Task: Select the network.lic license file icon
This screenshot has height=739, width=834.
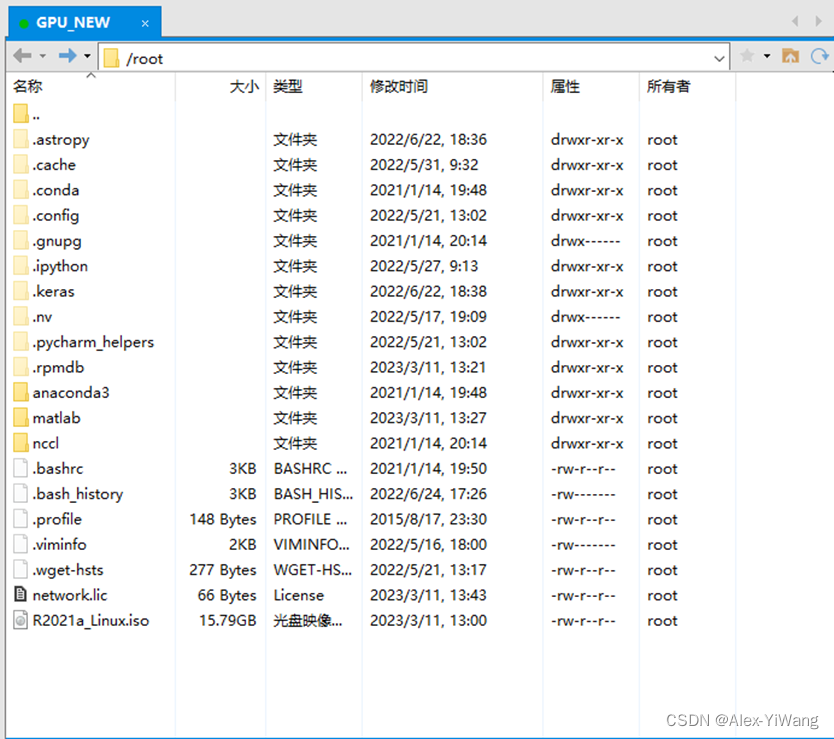Action: click(x=21, y=594)
